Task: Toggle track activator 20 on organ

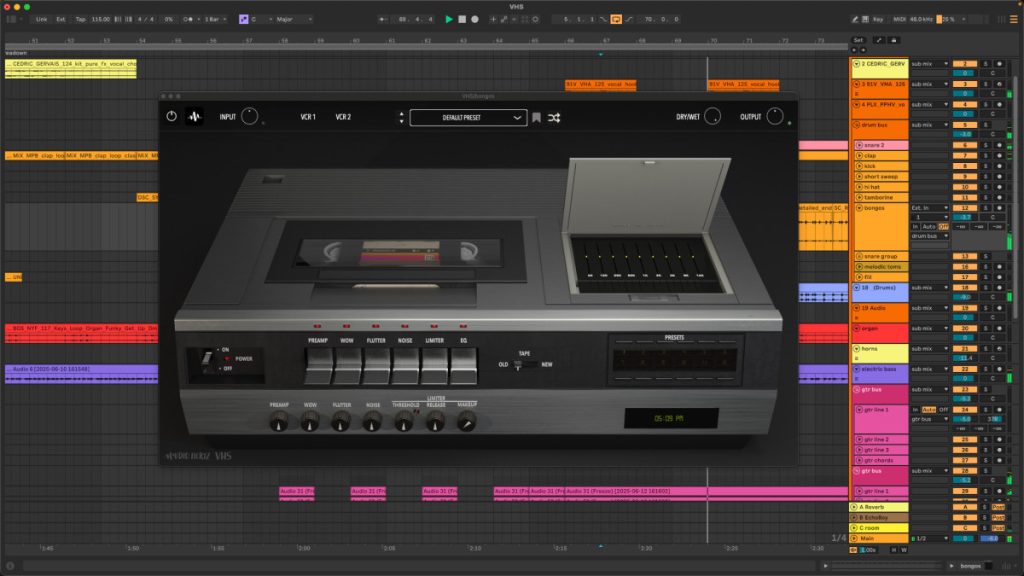Action: (x=965, y=328)
